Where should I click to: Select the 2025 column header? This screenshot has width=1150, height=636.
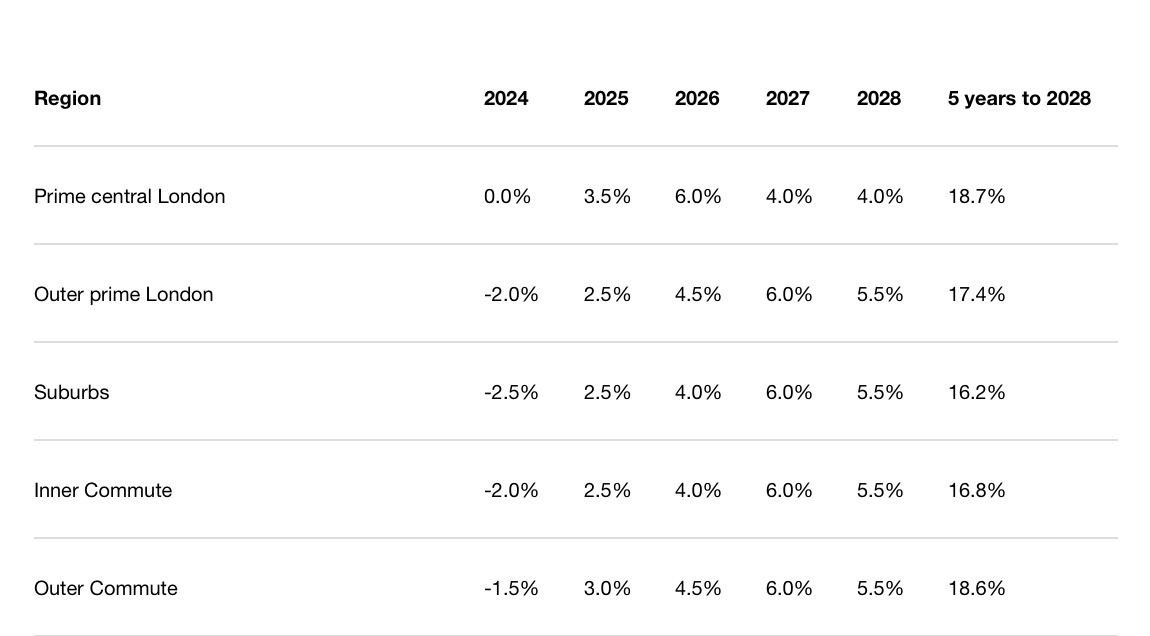[606, 98]
